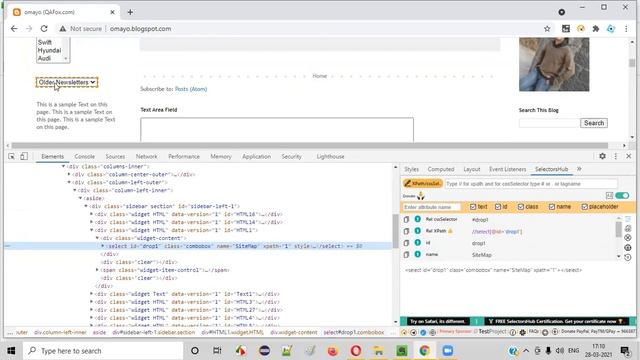This screenshot has width=640, height=360.
Task: Open the Computed styles tab
Action: pyautogui.click(x=441, y=169)
